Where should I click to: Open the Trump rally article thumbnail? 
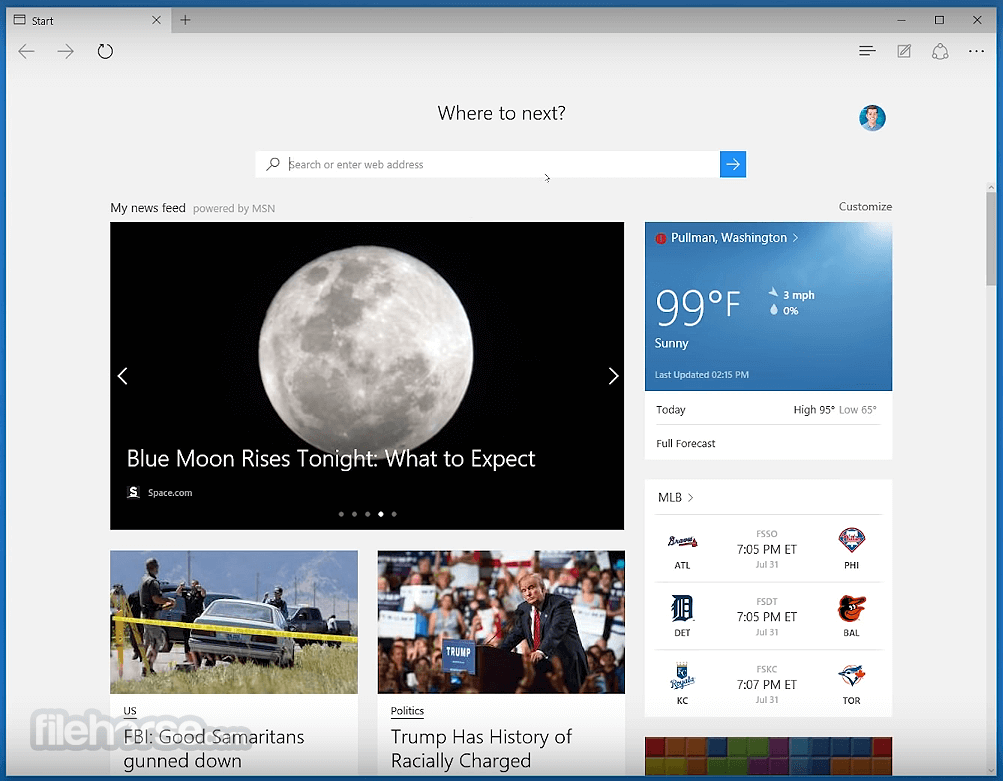(x=501, y=622)
